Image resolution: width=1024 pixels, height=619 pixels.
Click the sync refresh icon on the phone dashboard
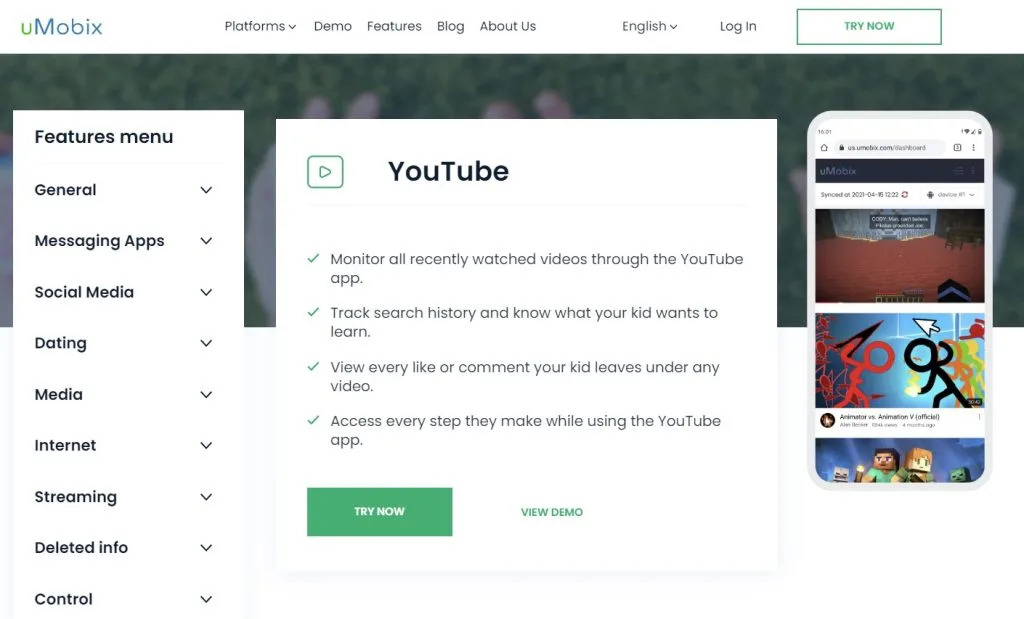pyautogui.click(x=905, y=195)
